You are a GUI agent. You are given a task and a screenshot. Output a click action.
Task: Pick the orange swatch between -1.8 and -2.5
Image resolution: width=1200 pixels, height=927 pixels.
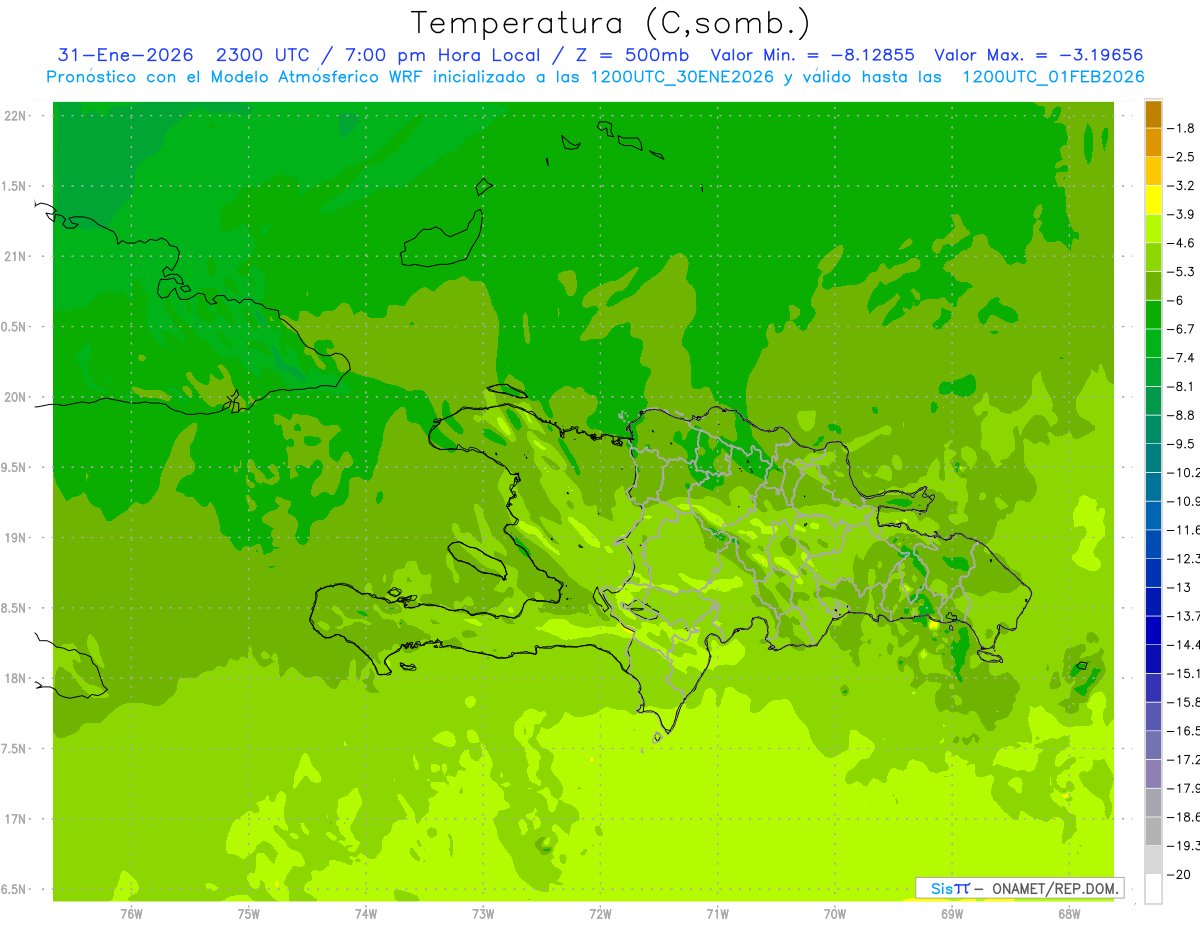click(x=1153, y=143)
